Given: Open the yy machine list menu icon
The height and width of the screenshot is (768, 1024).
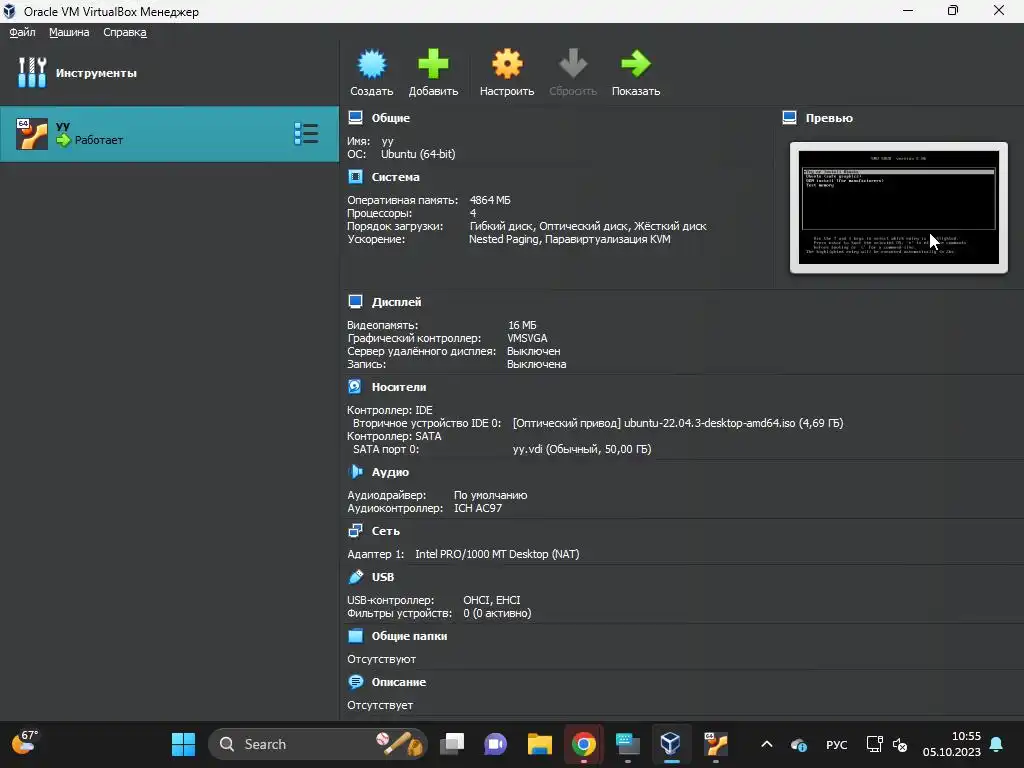Looking at the screenshot, I should coord(306,134).
